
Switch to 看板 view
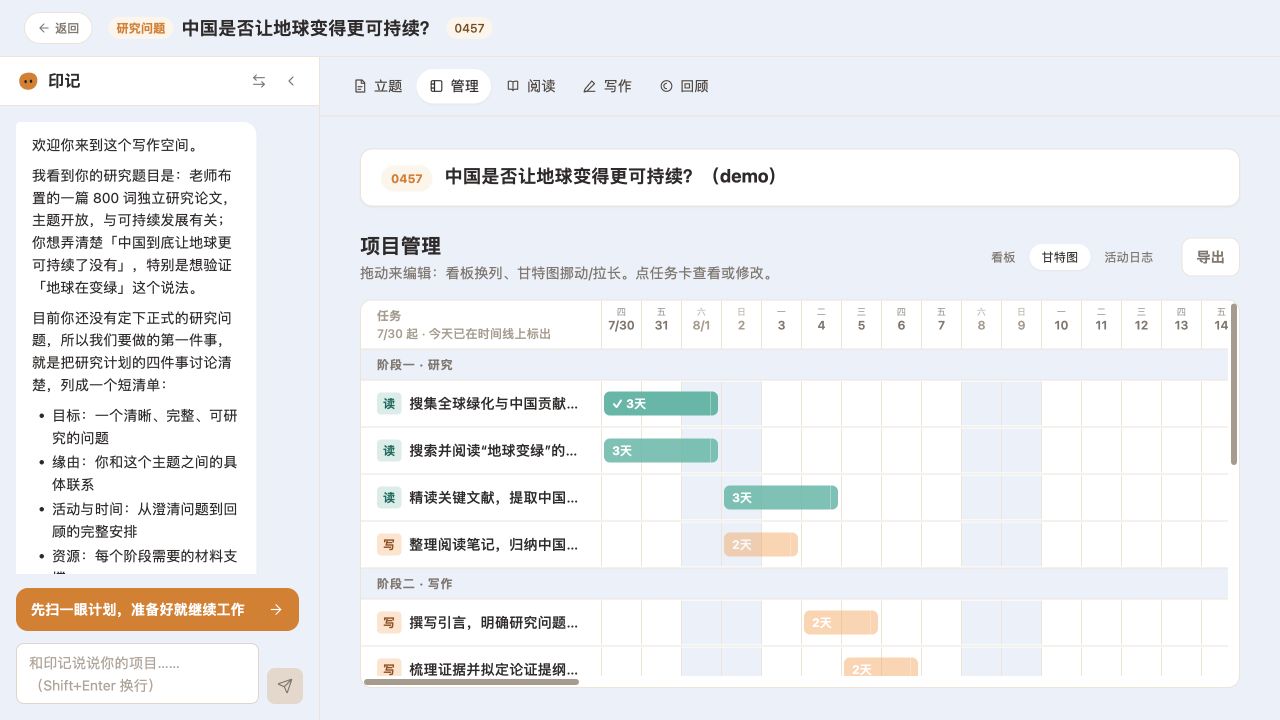[x=1003, y=257]
